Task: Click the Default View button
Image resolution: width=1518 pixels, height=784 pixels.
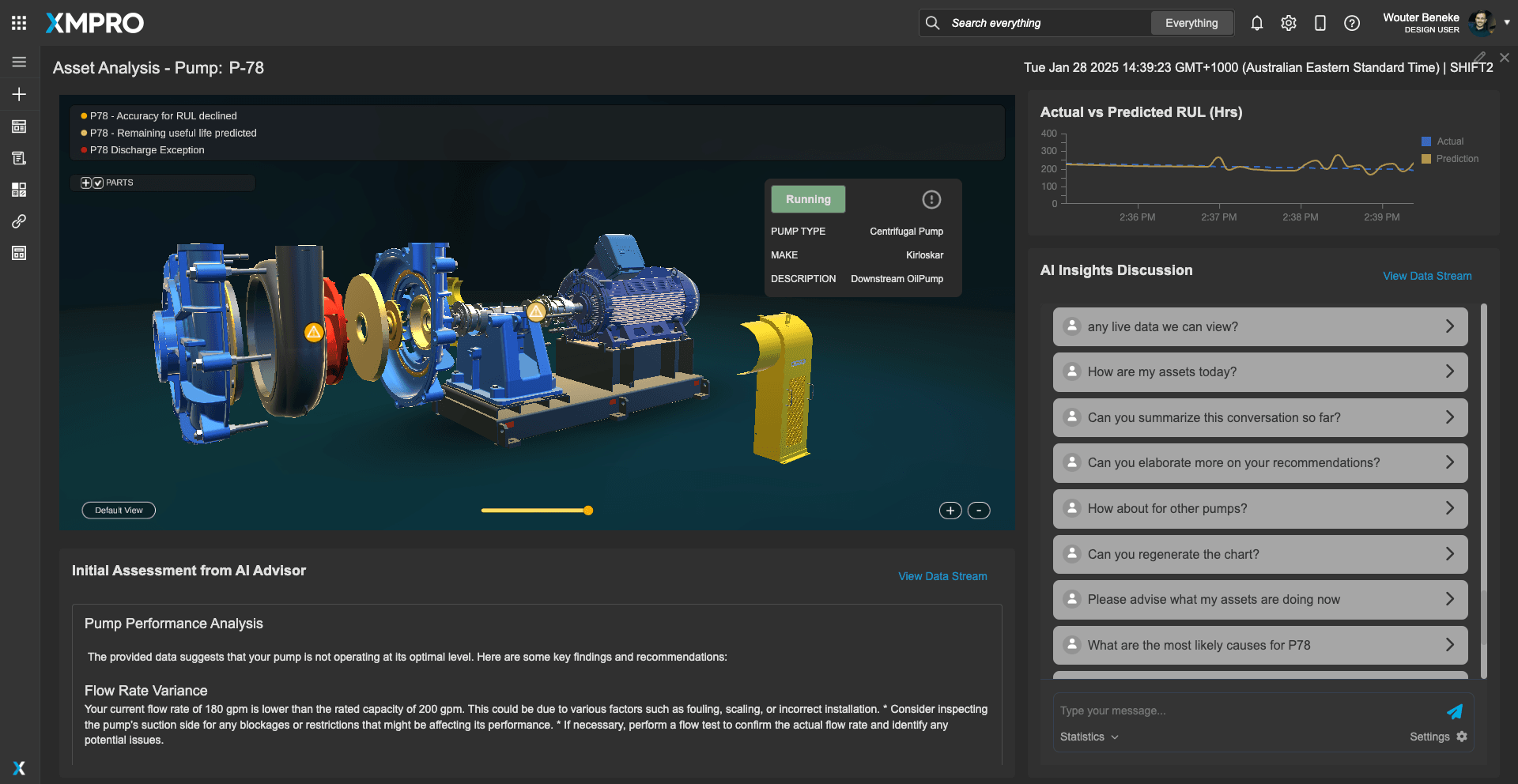Action: pyautogui.click(x=119, y=511)
